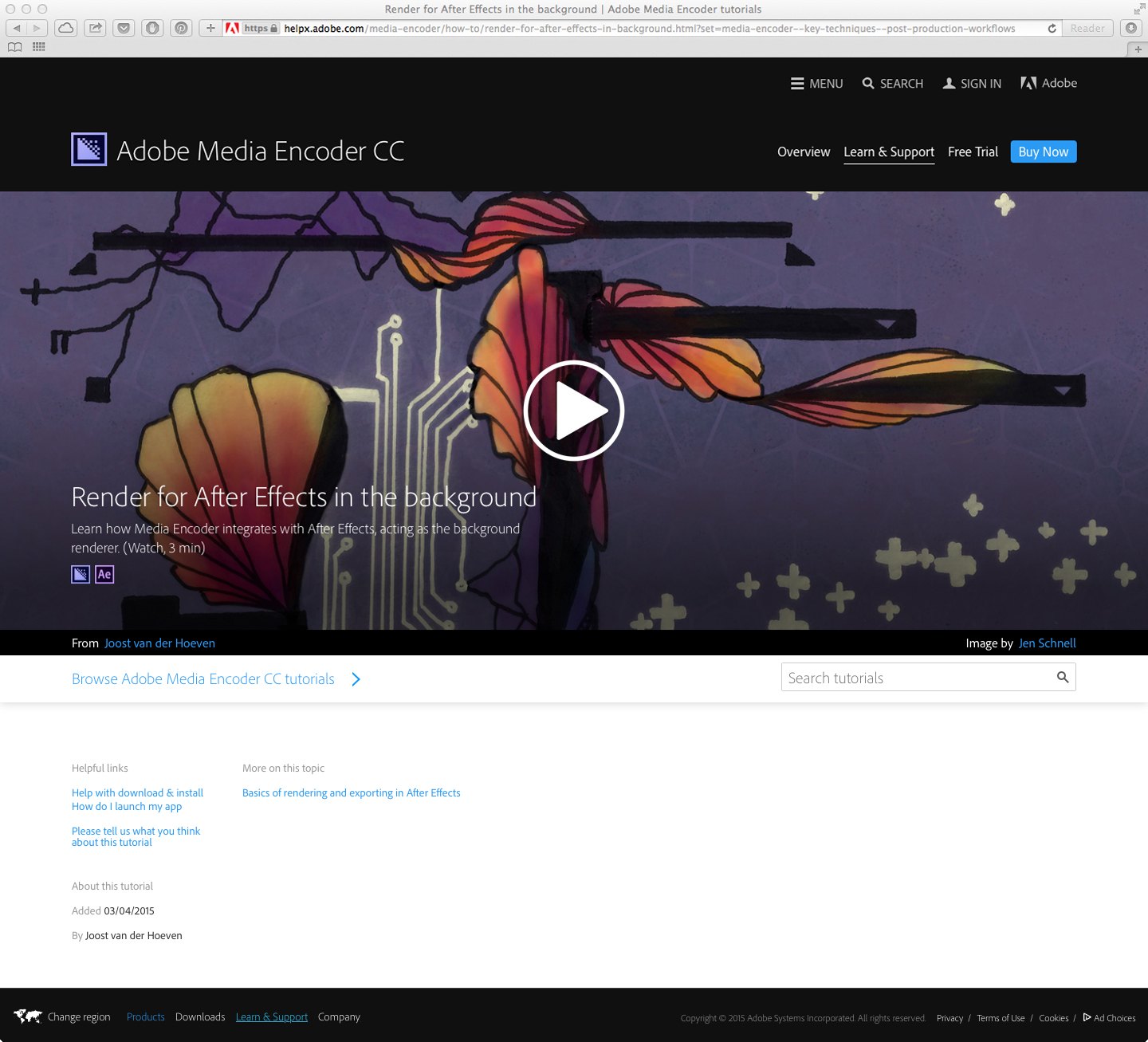This screenshot has width=1148, height=1042.
Task: Click the https lock indicator
Action: [261, 28]
